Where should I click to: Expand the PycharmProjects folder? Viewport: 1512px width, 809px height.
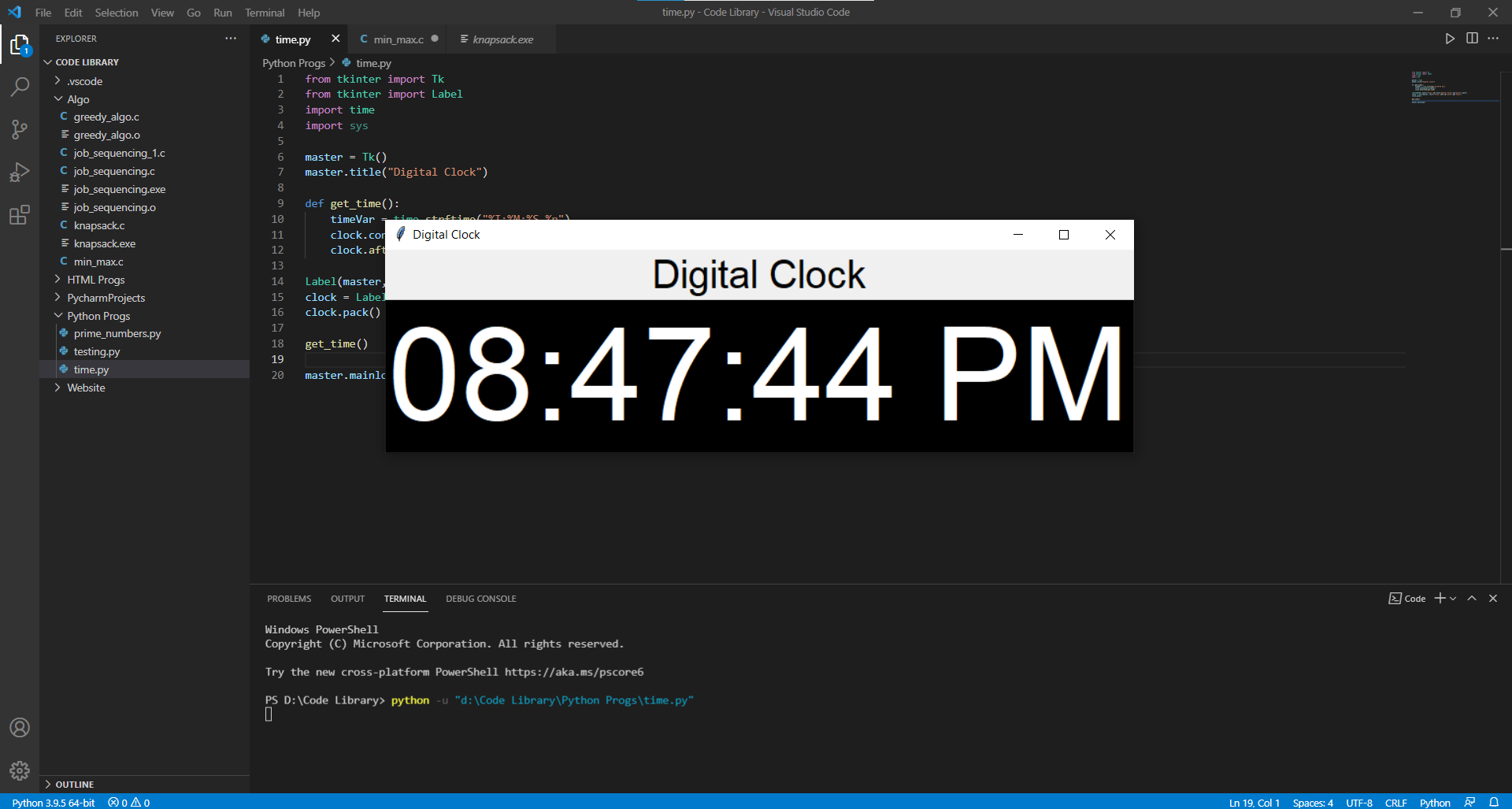pyautogui.click(x=145, y=298)
